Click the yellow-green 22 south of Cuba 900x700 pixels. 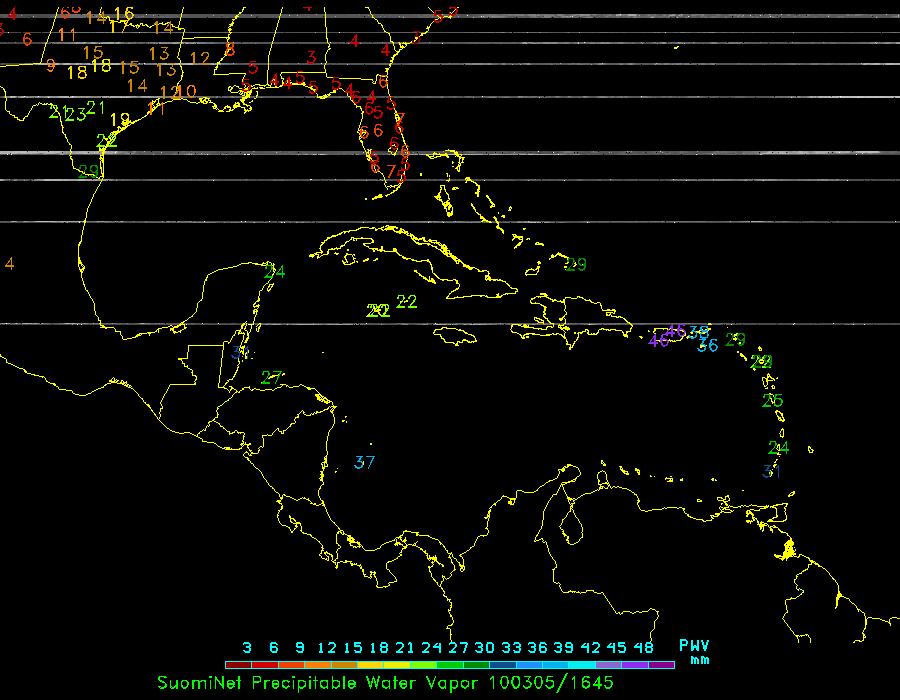(407, 301)
